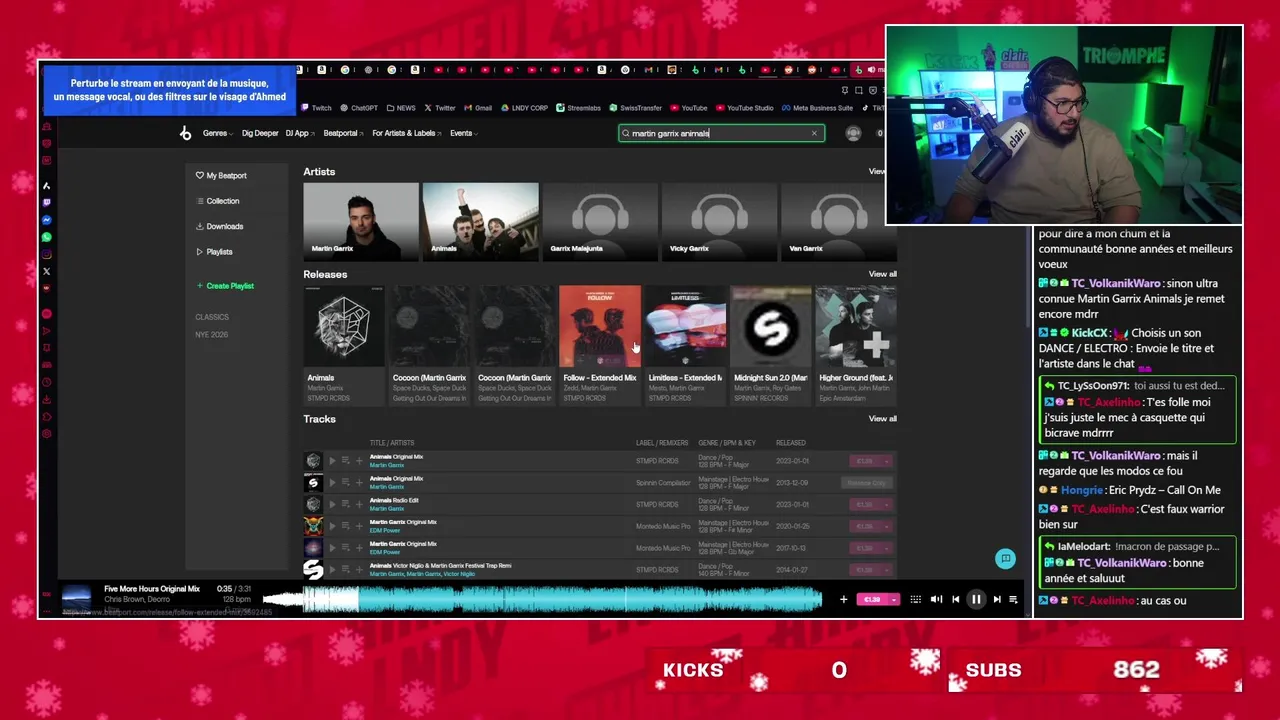
Task: Open the NYE 2026 playlist
Action: pyautogui.click(x=212, y=334)
